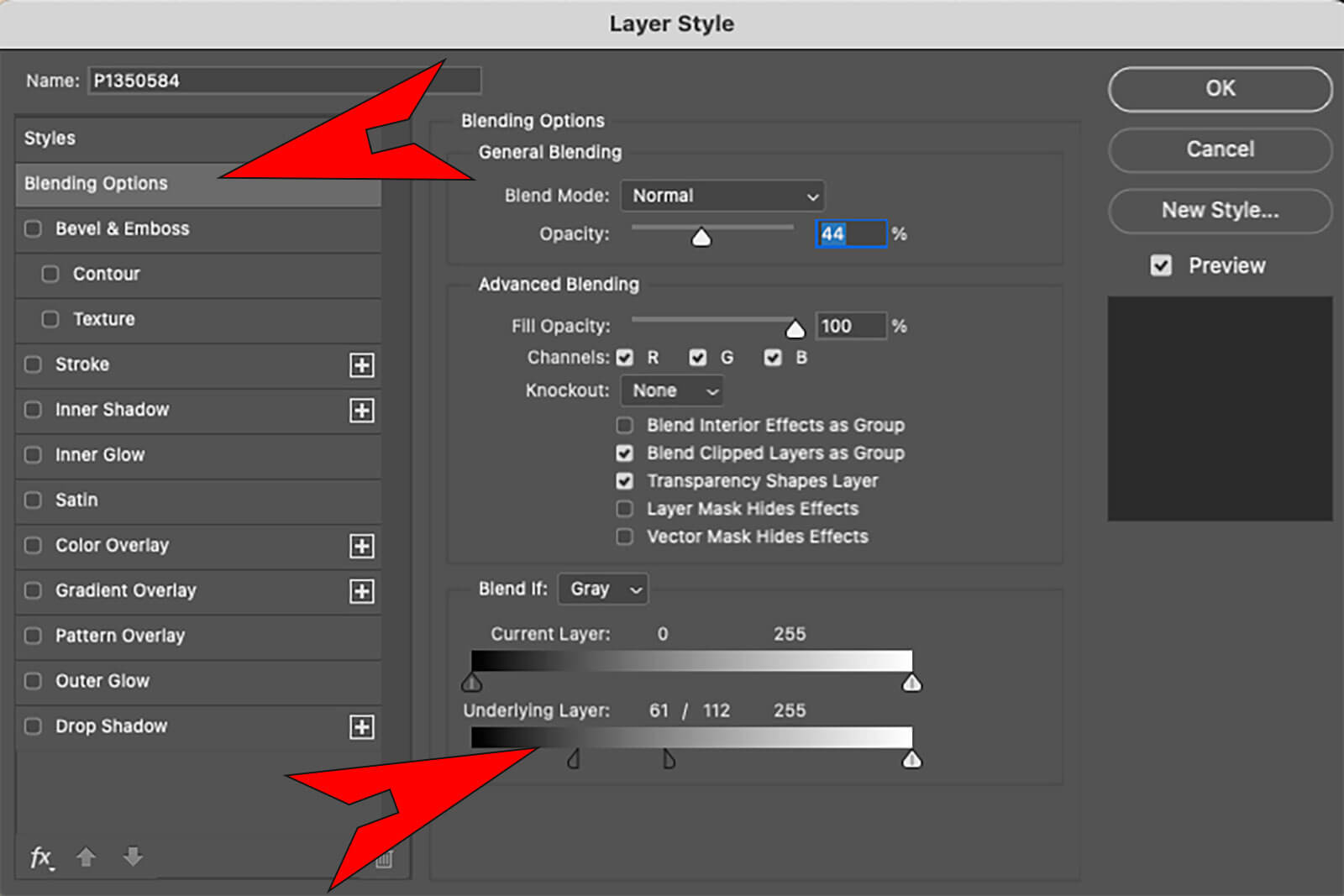
Task: Click Underlying Layer white point slider handle
Action: (911, 759)
